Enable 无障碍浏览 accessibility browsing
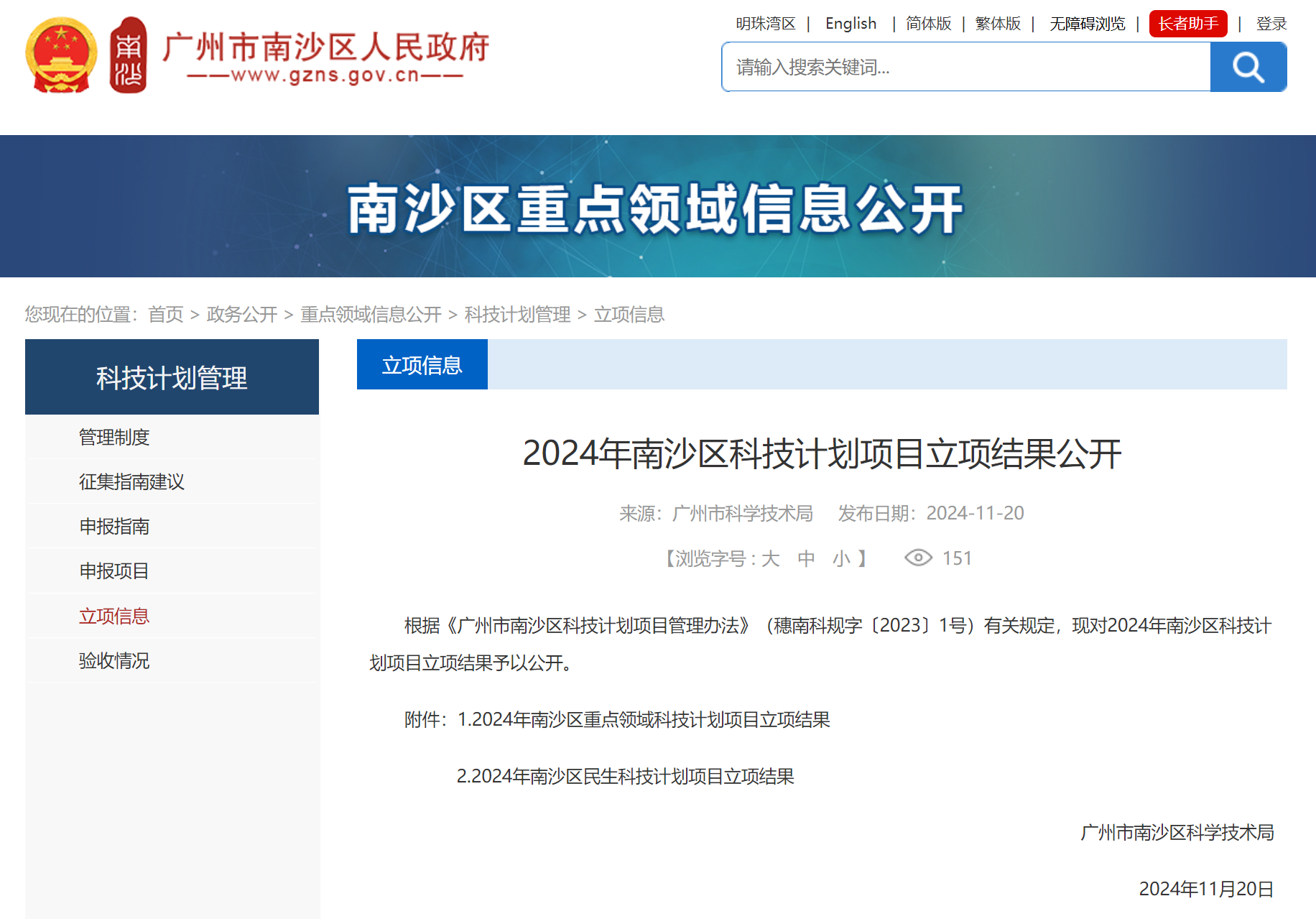The image size is (1316, 919). coord(1087,24)
